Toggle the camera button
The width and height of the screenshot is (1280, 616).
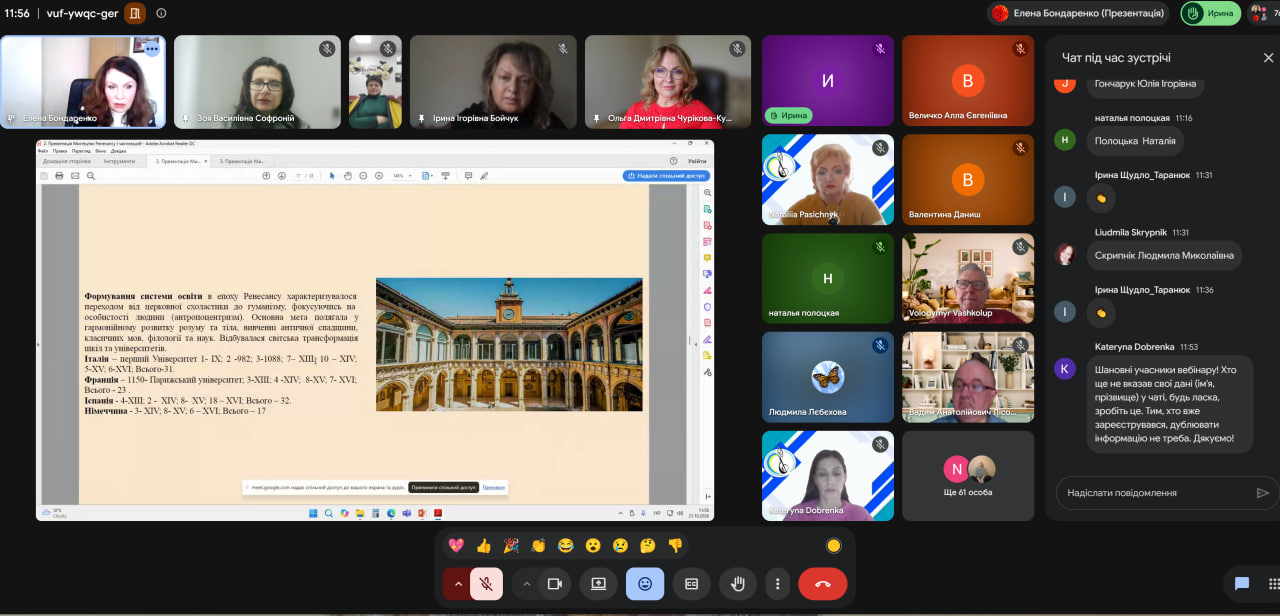[555, 584]
